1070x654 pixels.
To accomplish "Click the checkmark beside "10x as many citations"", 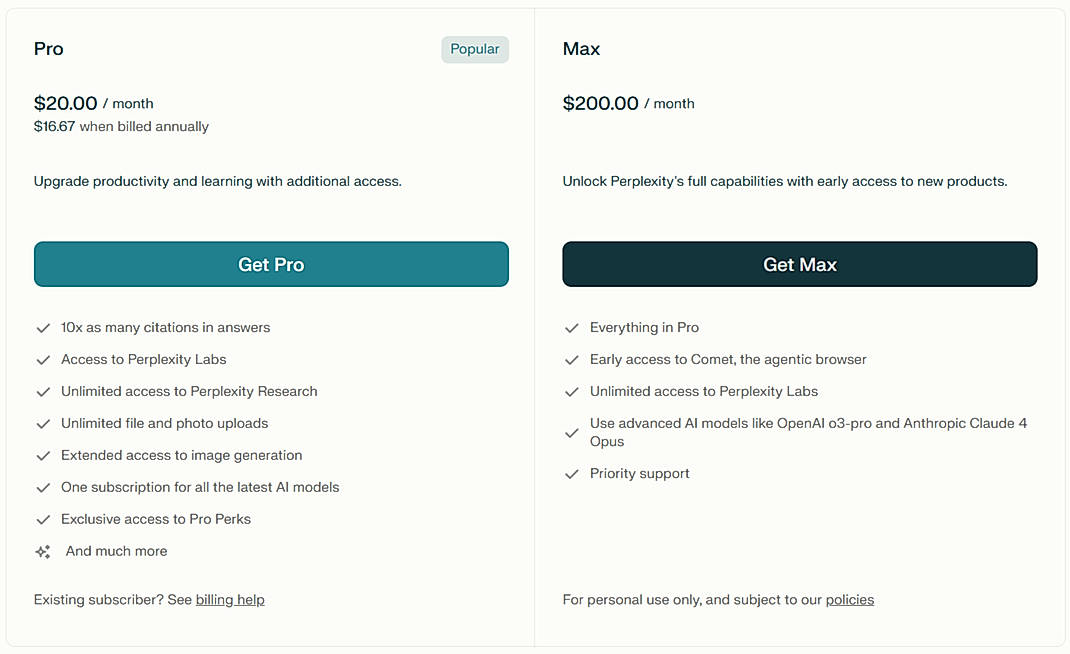I will click(x=44, y=327).
